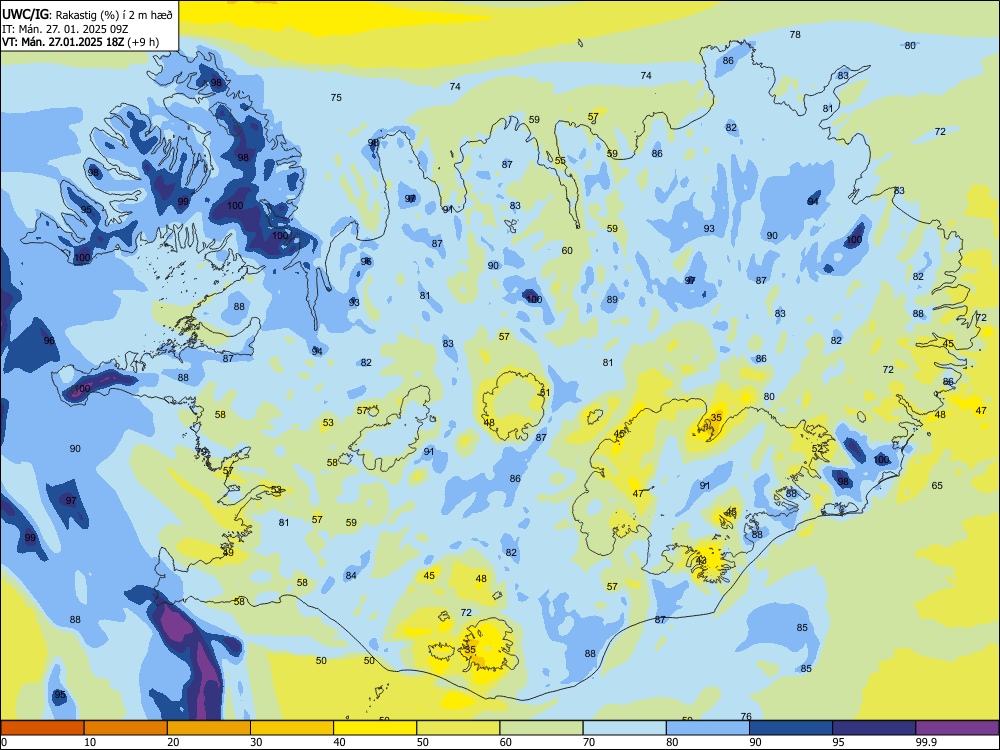Click the humidity value '78' near top right
The image size is (1000, 750).
[795, 34]
